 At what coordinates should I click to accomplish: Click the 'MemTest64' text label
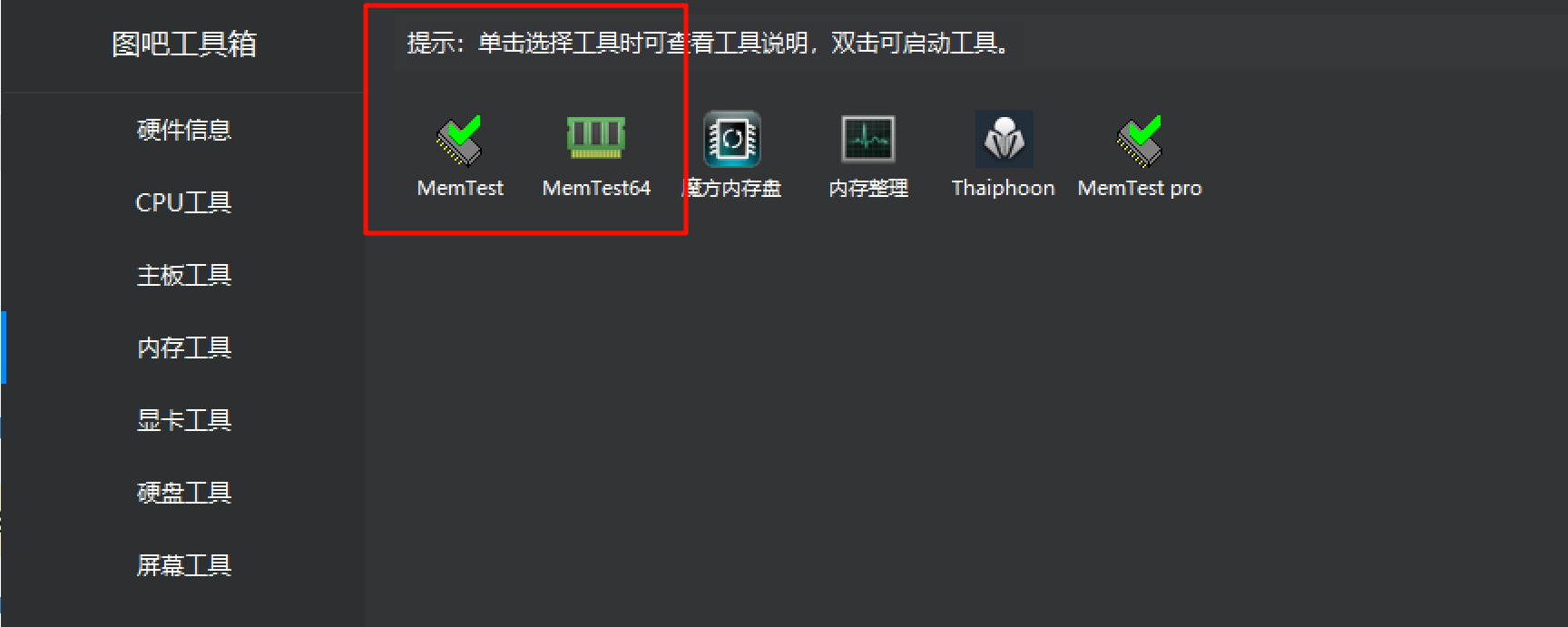coord(596,188)
